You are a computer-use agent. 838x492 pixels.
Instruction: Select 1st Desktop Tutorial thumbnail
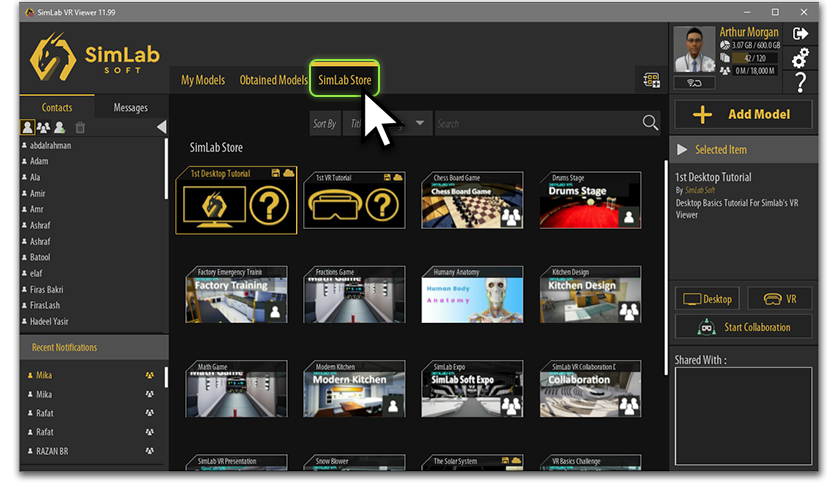coord(236,200)
